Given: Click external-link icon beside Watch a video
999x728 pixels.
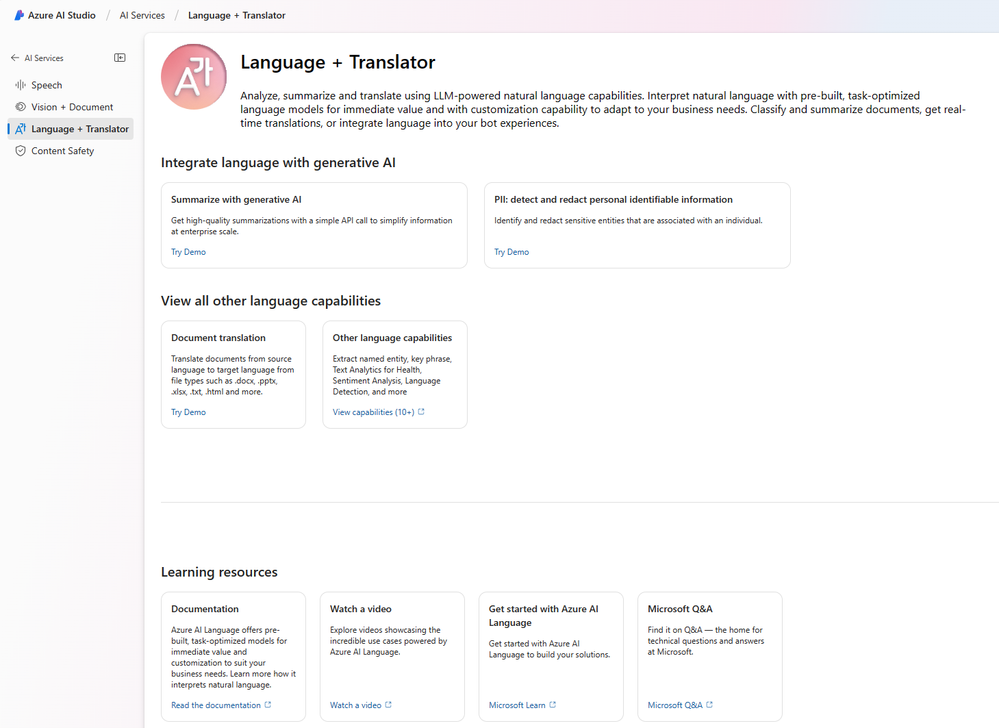Looking at the screenshot, I should click(x=388, y=705).
